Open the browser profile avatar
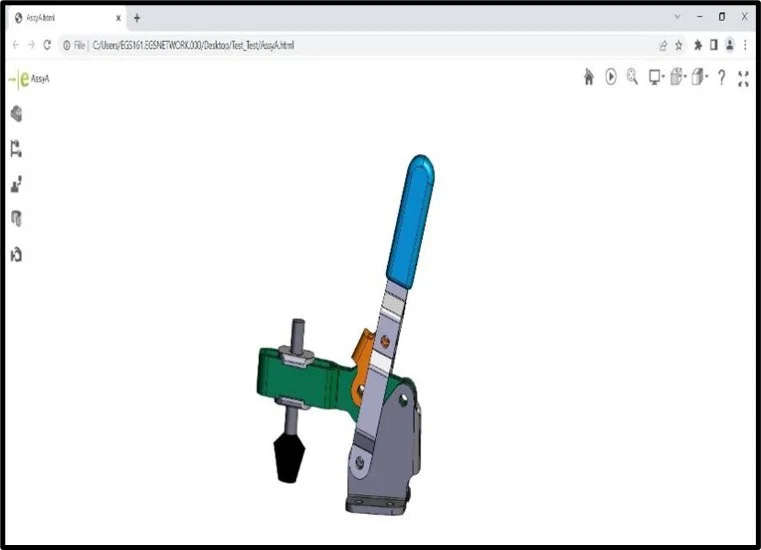761x550 pixels. 729,45
